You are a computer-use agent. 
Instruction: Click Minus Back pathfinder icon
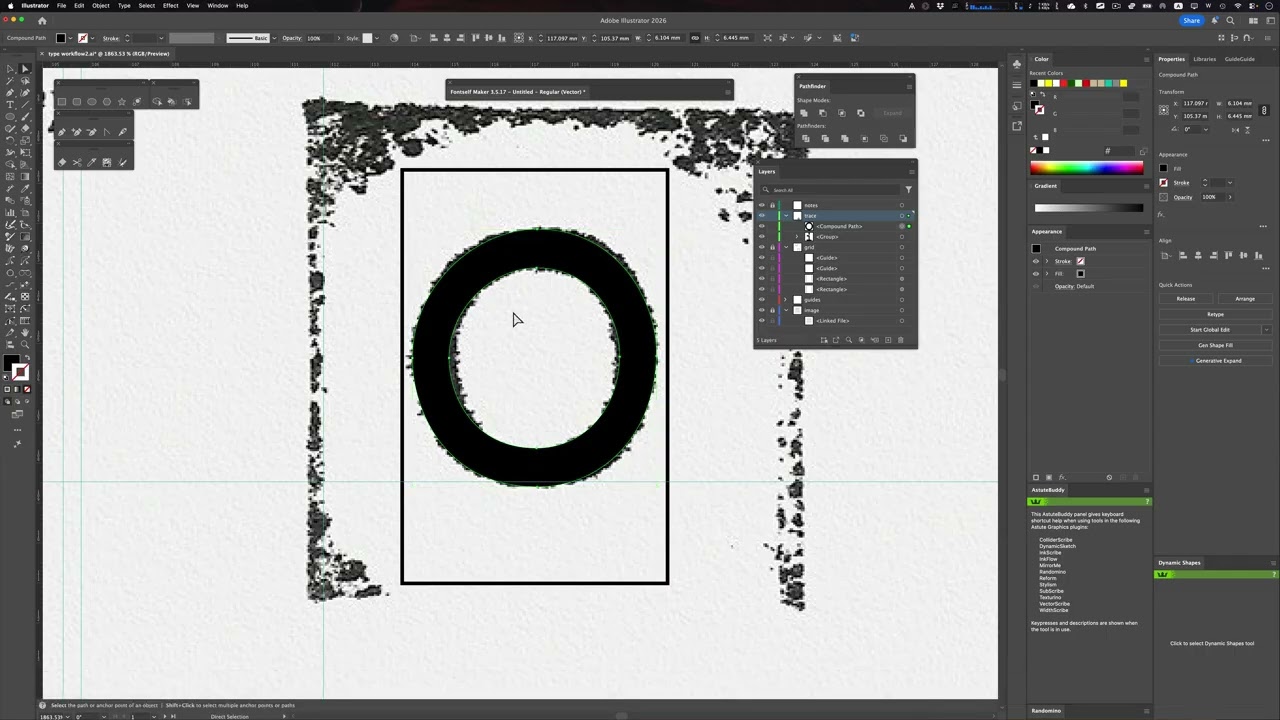tap(903, 138)
